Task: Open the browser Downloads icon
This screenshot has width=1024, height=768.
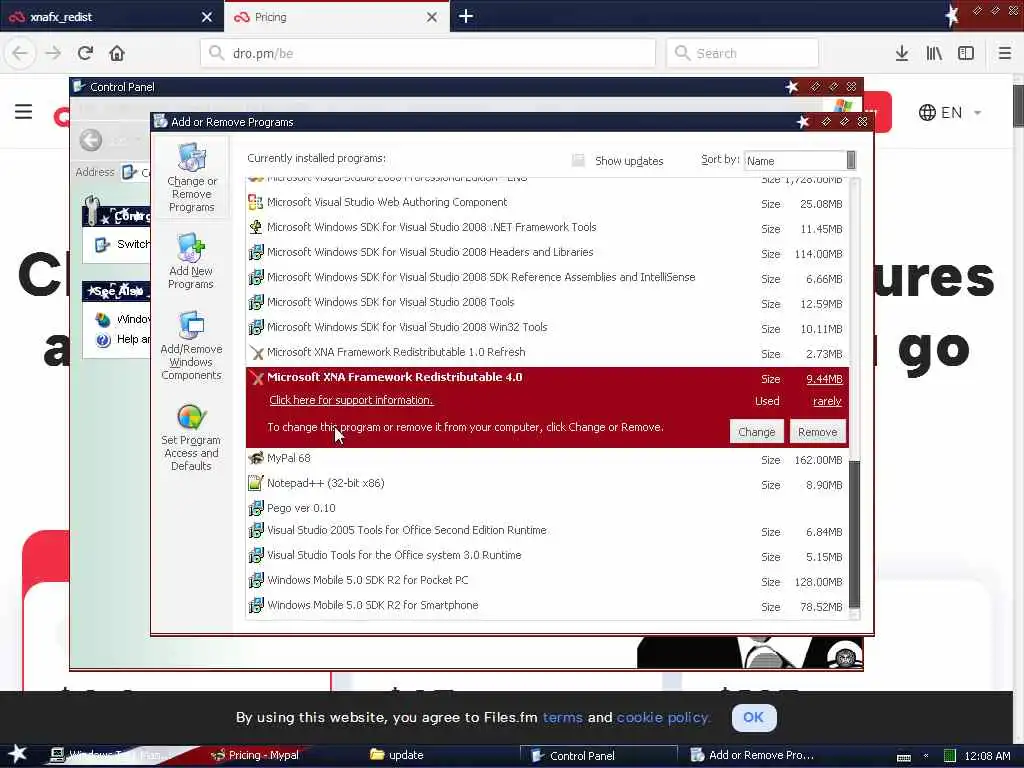Action: point(902,53)
